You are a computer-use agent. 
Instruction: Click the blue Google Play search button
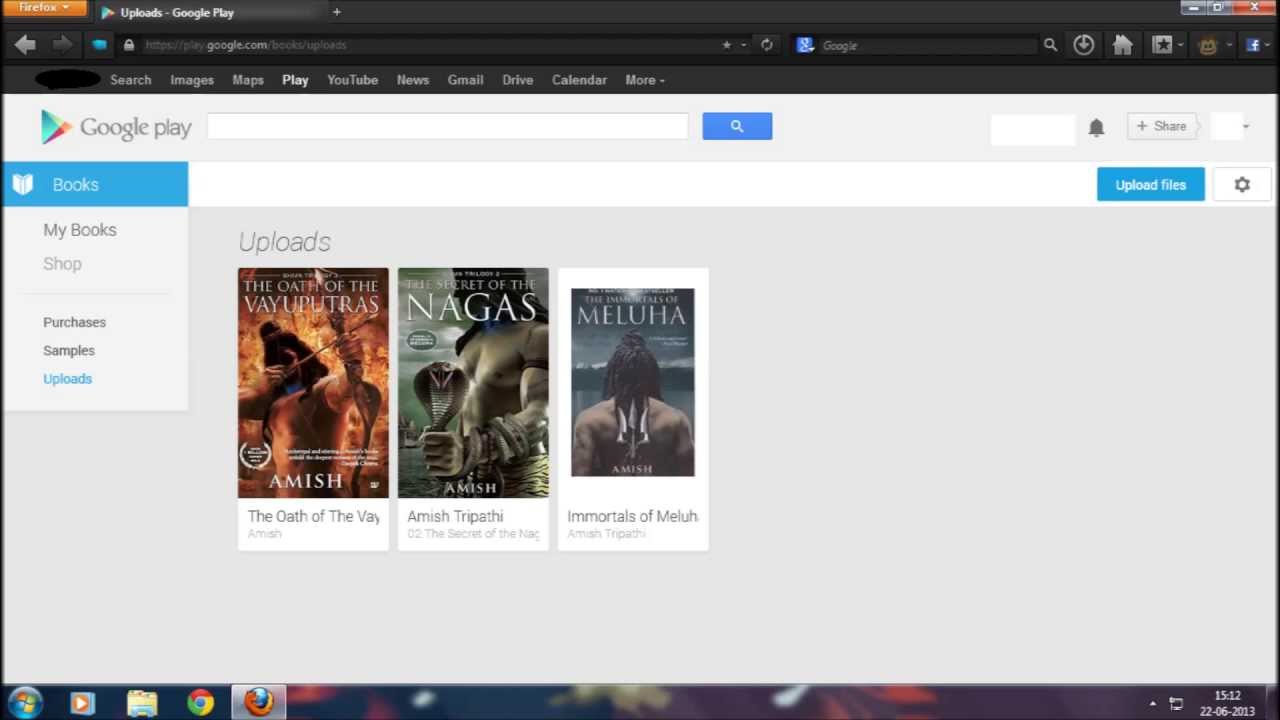point(737,126)
